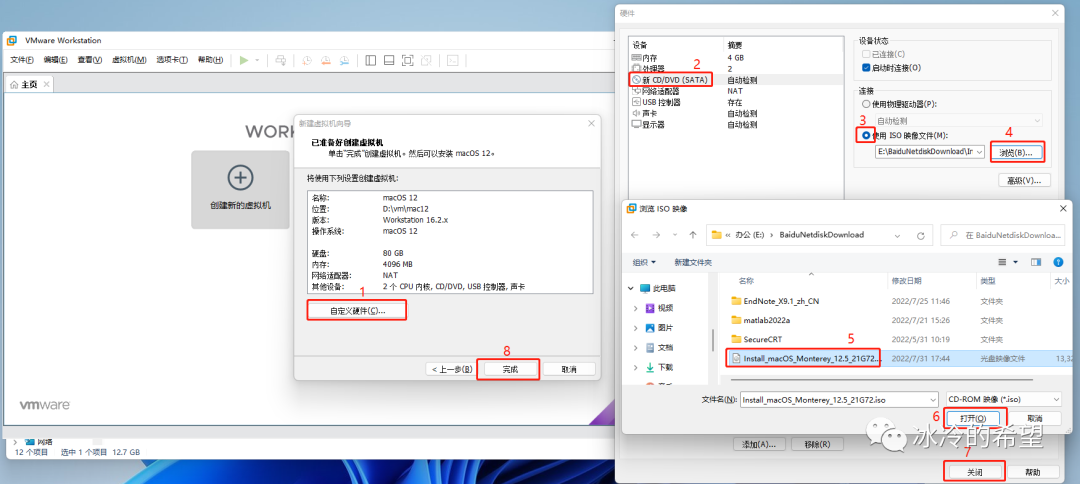
Task: Open the 虚拟机(M) menu
Action: [129, 60]
